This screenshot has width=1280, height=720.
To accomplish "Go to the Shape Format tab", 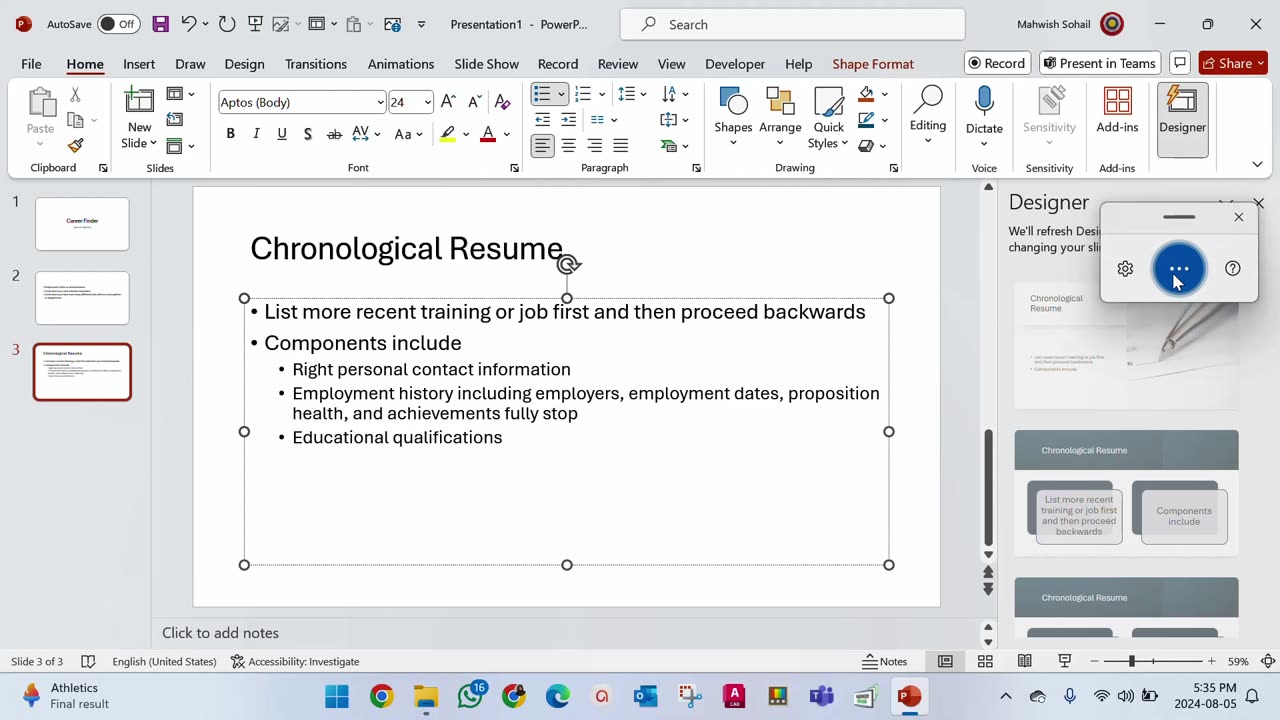I will [x=873, y=64].
